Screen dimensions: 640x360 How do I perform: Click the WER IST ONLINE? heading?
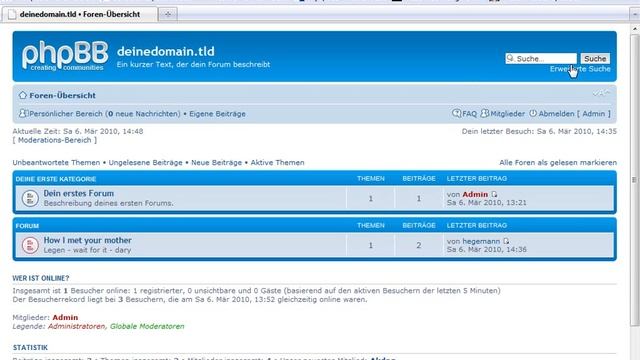click(41, 278)
